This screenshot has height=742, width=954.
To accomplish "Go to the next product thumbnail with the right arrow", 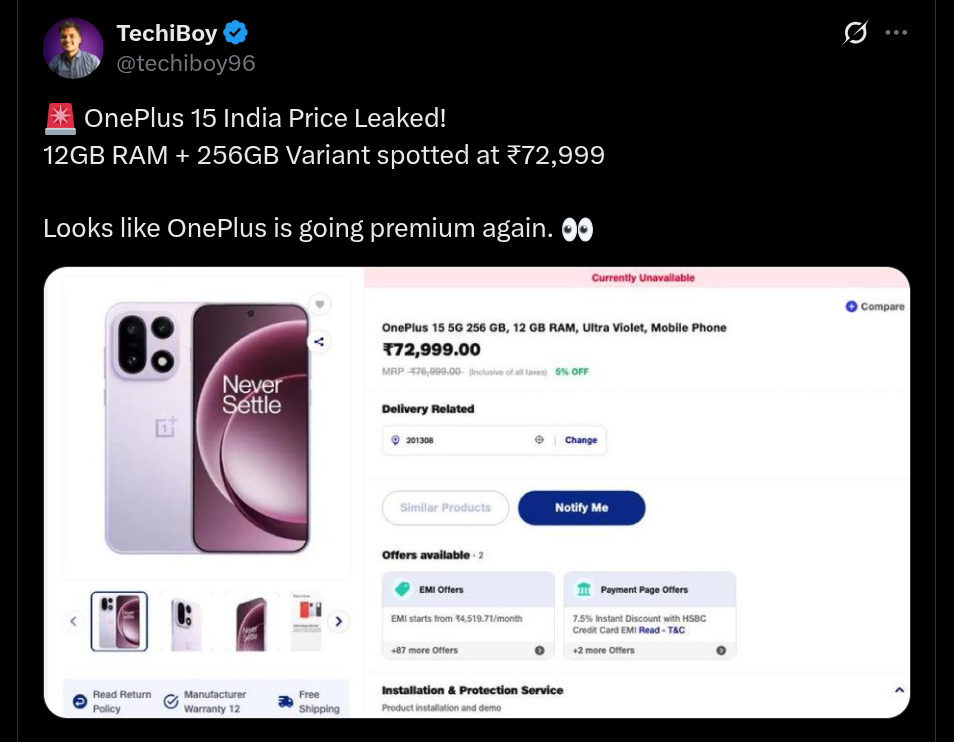I will coord(339,621).
